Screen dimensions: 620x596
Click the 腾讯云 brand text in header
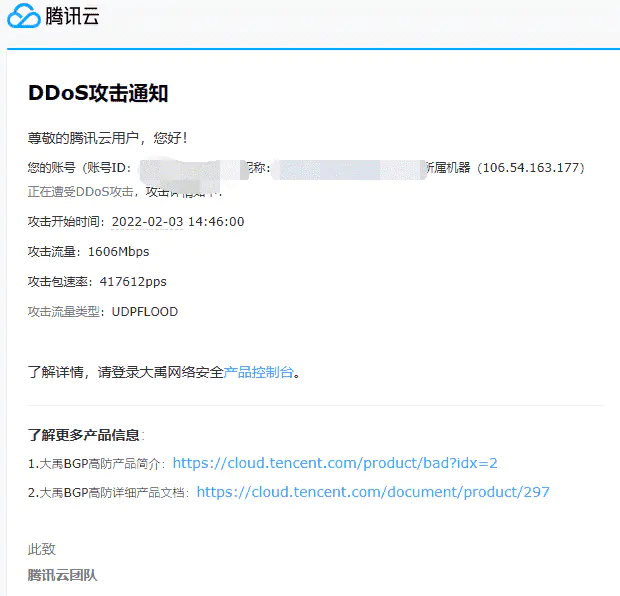(x=72, y=16)
